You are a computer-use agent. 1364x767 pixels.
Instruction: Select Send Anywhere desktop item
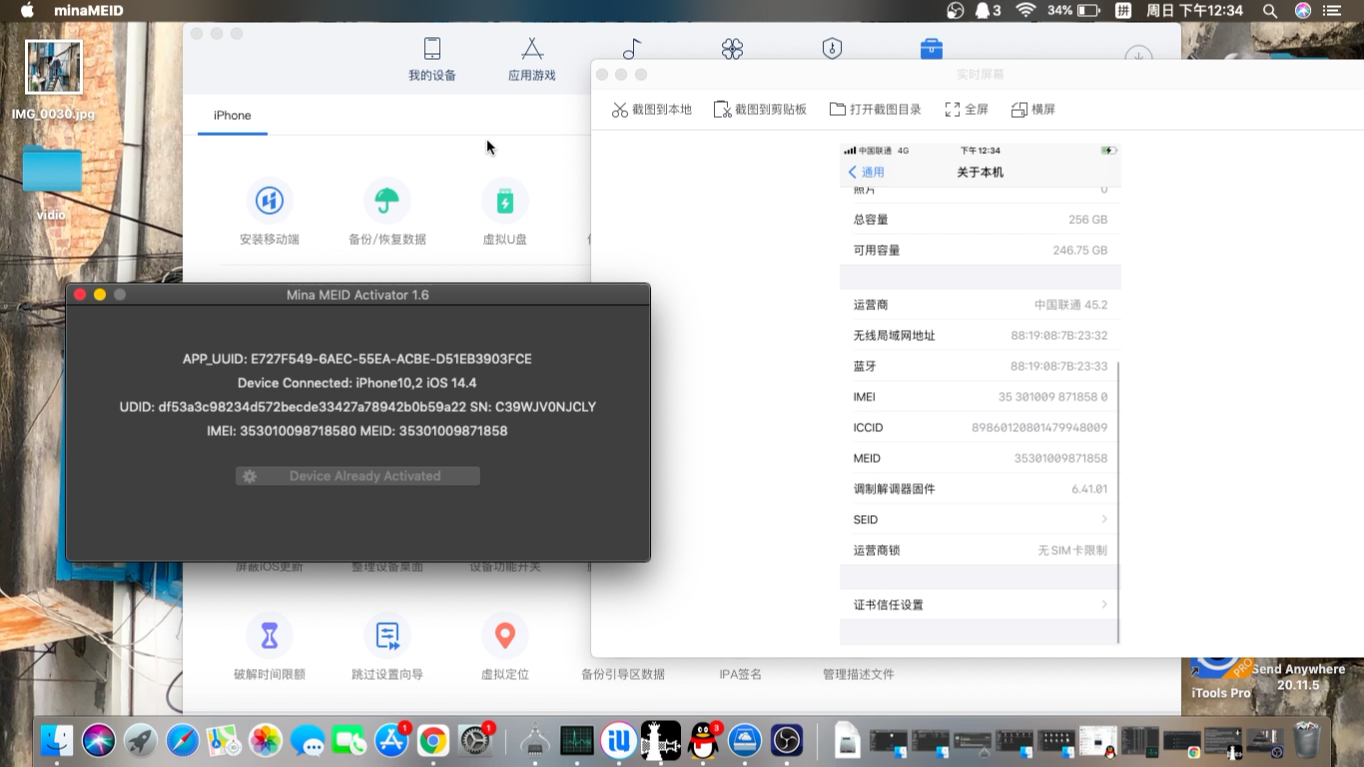click(1298, 677)
